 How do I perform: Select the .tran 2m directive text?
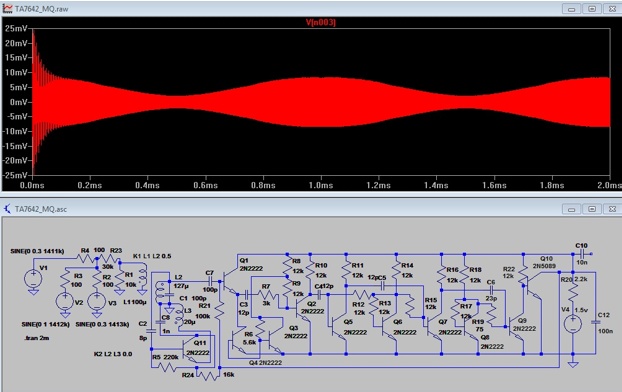click(37, 338)
